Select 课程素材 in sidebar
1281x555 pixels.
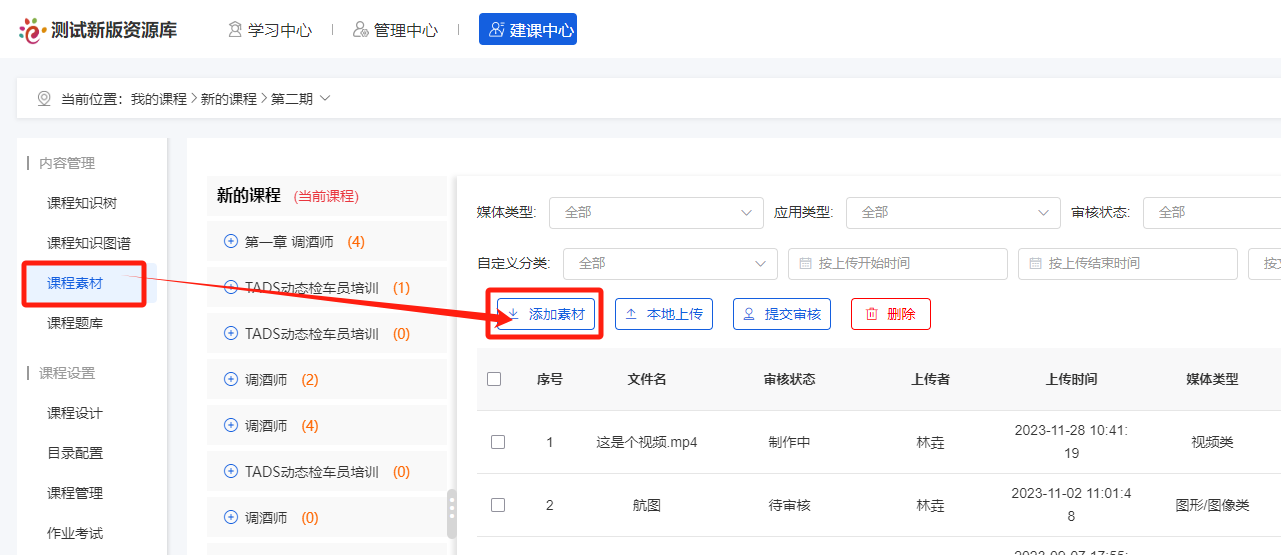[x=75, y=283]
